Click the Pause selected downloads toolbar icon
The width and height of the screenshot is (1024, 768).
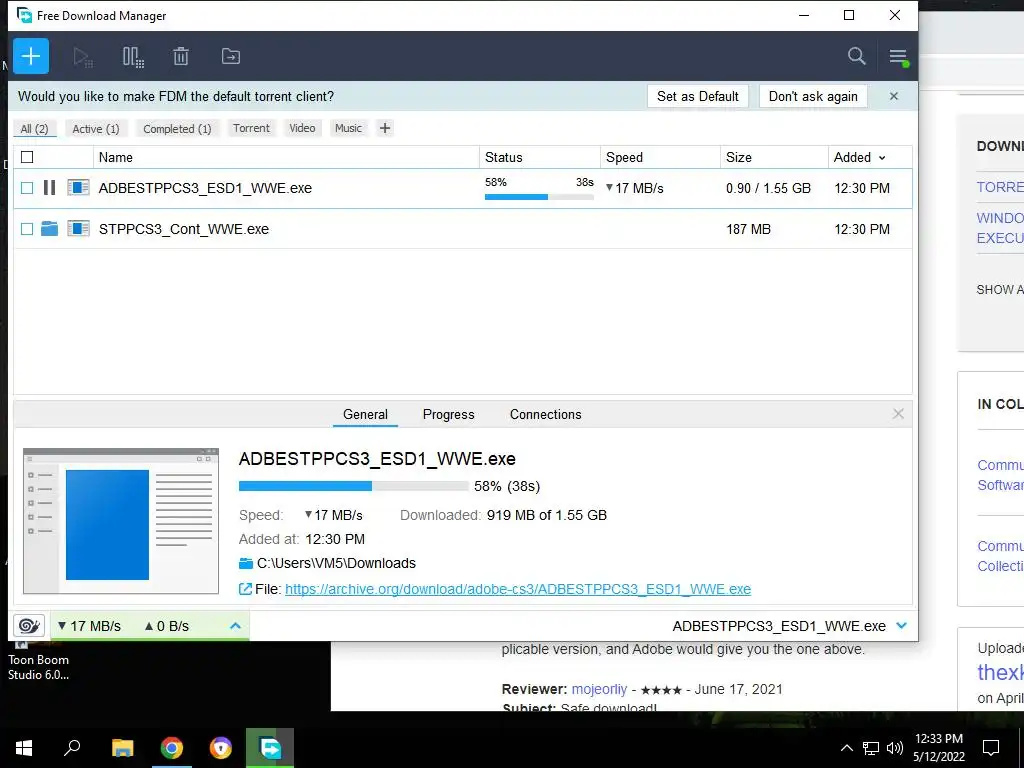(133, 57)
